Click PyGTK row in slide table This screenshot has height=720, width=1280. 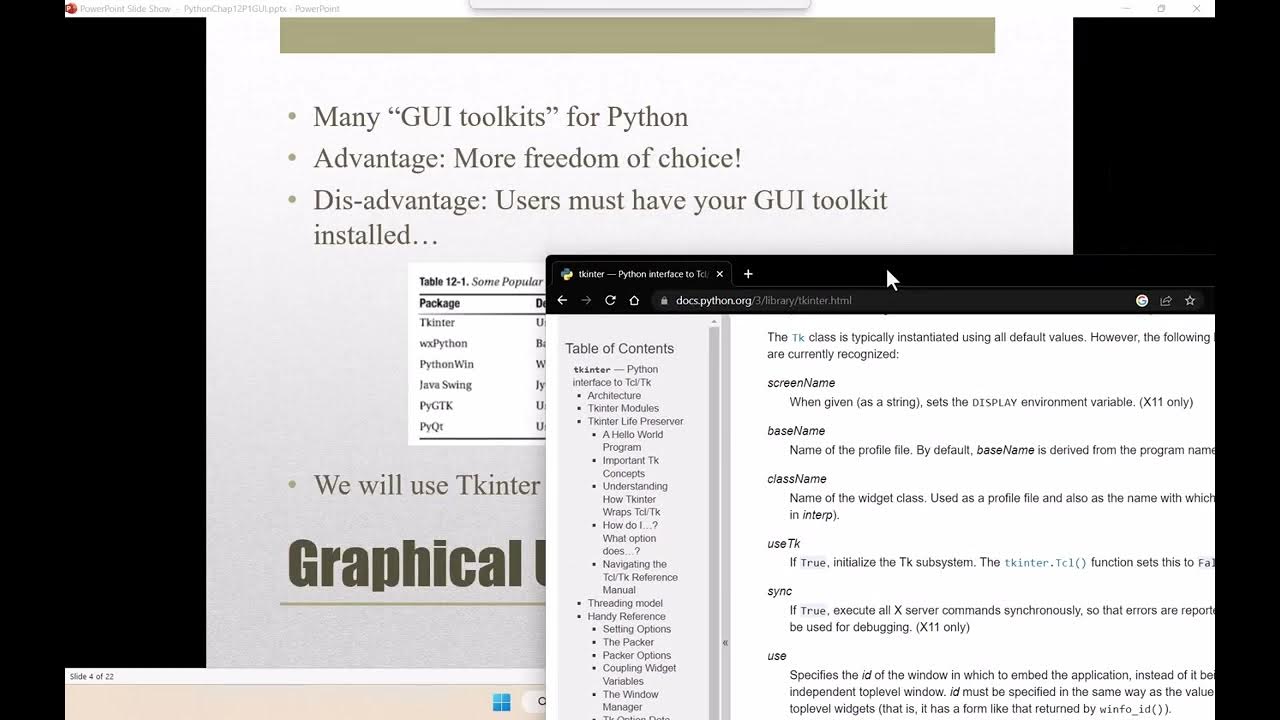(x=480, y=406)
